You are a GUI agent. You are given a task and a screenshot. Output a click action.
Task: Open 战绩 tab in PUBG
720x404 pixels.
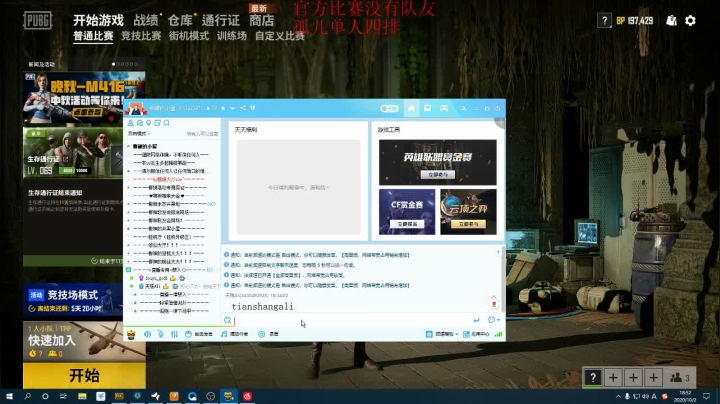[x=146, y=20]
